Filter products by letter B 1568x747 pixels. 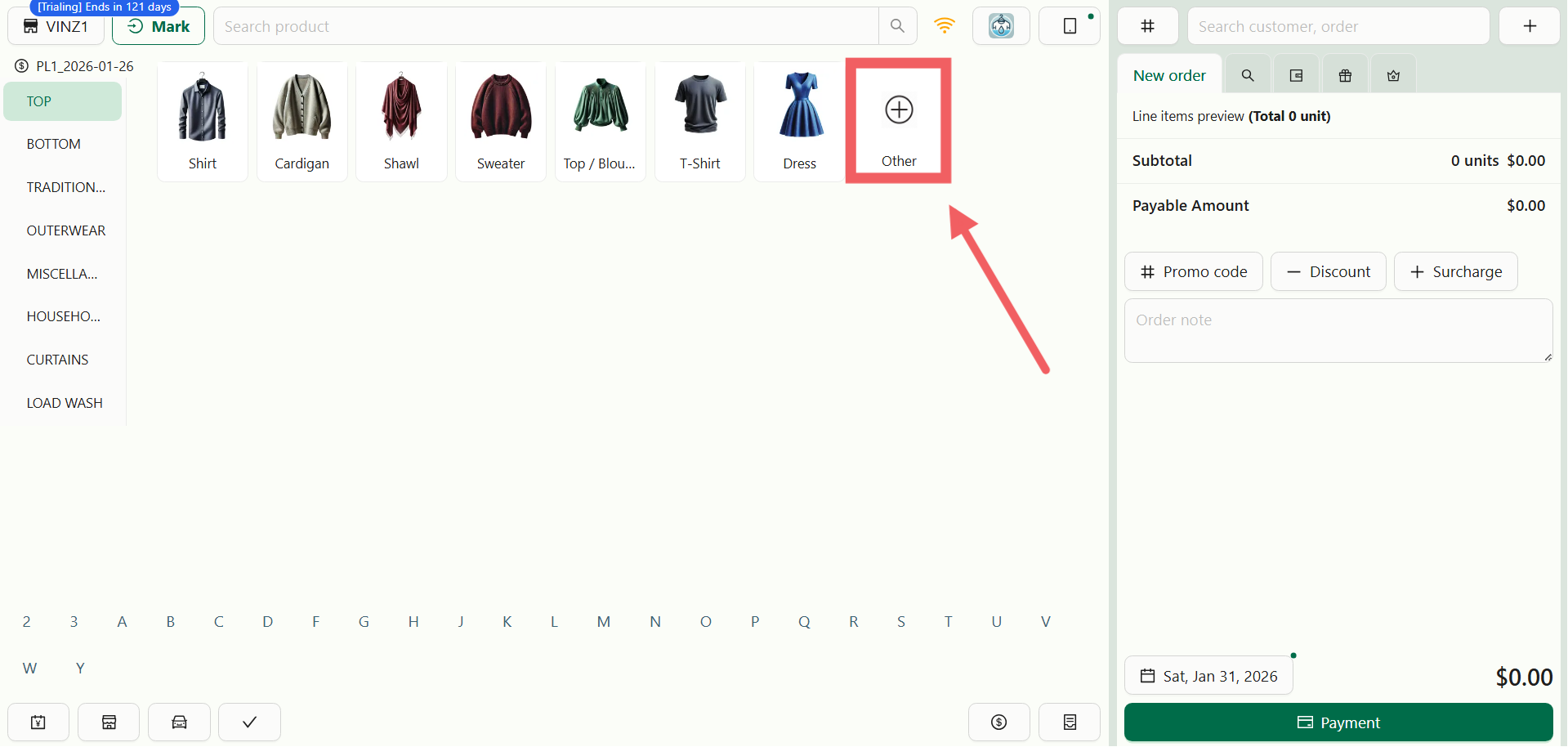(170, 622)
